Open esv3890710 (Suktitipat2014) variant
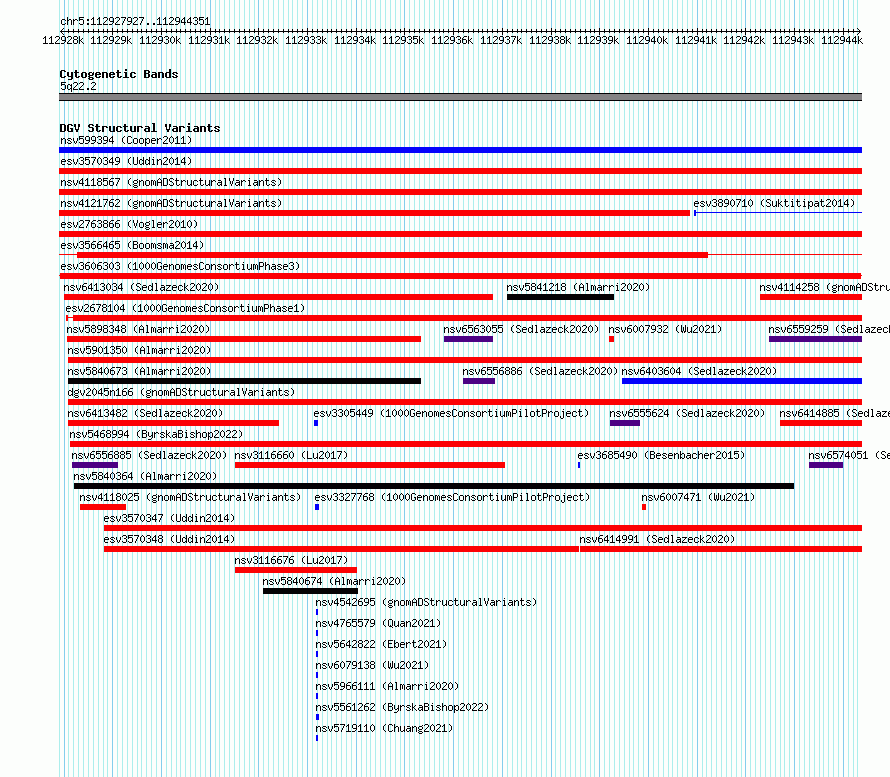The image size is (890, 777). [x=778, y=213]
